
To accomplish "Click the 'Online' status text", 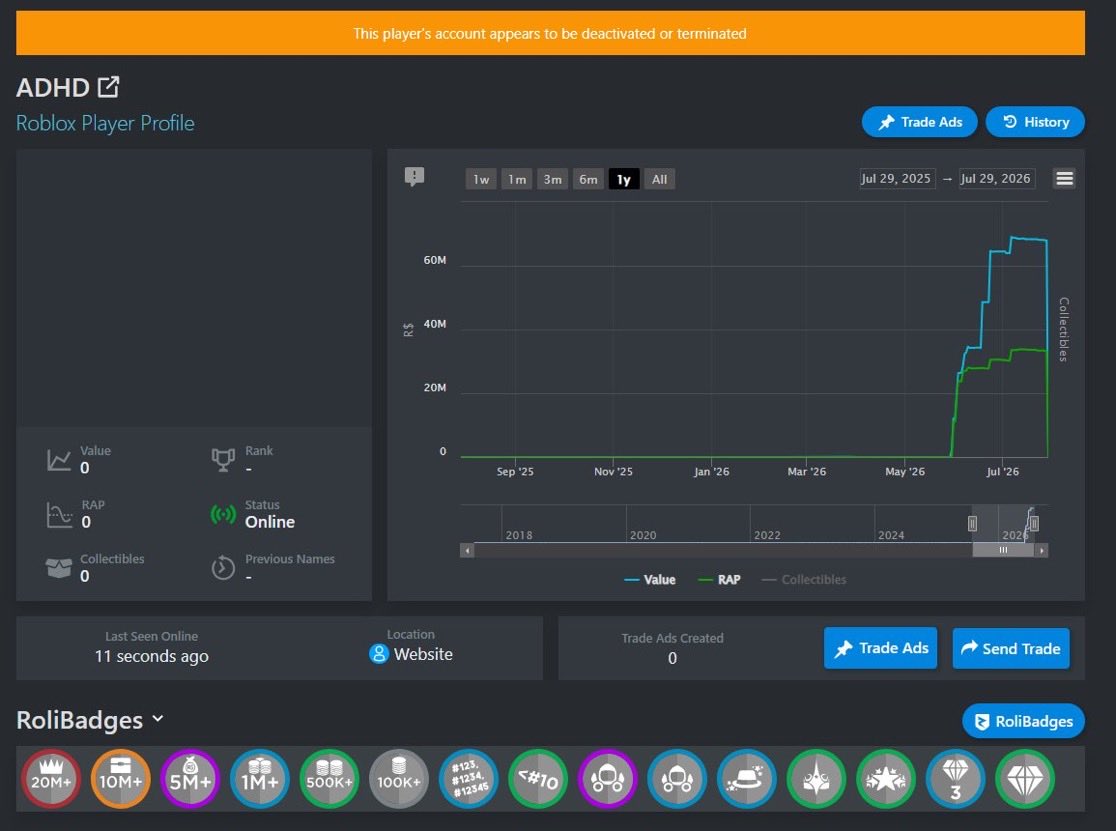I will point(270,522).
